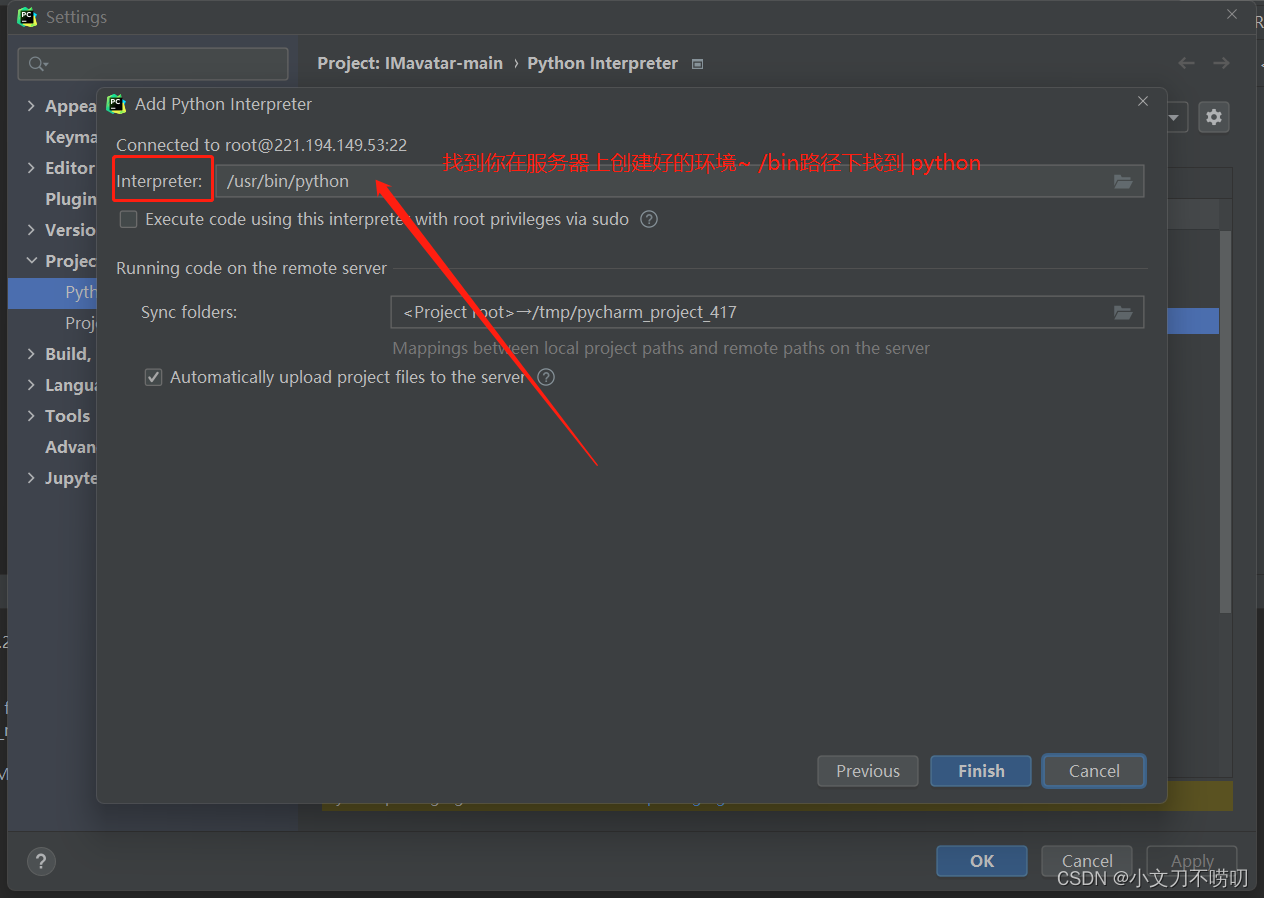
Task: Close the Add Python Interpreter dialog
Action: click(1143, 101)
